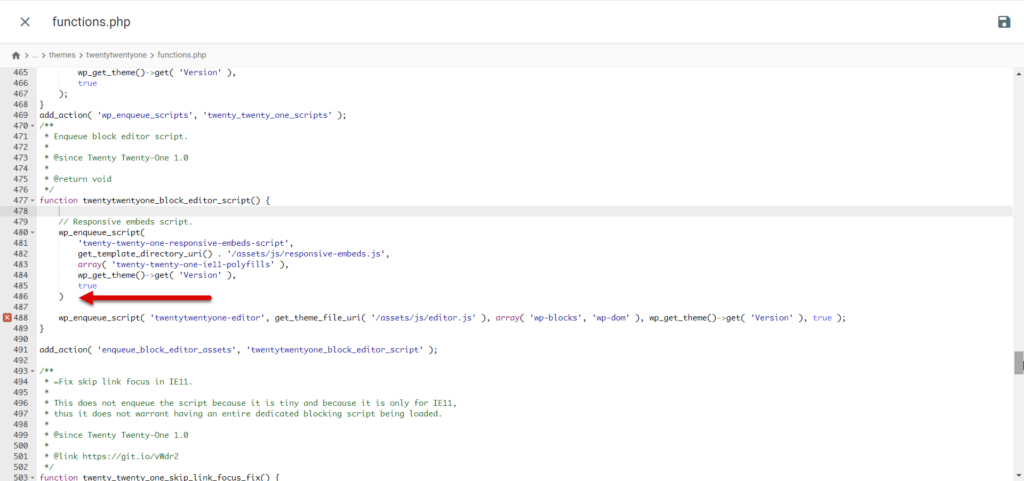This screenshot has width=1024, height=481.
Task: Collapse the function at line 503
Action: click(33, 478)
